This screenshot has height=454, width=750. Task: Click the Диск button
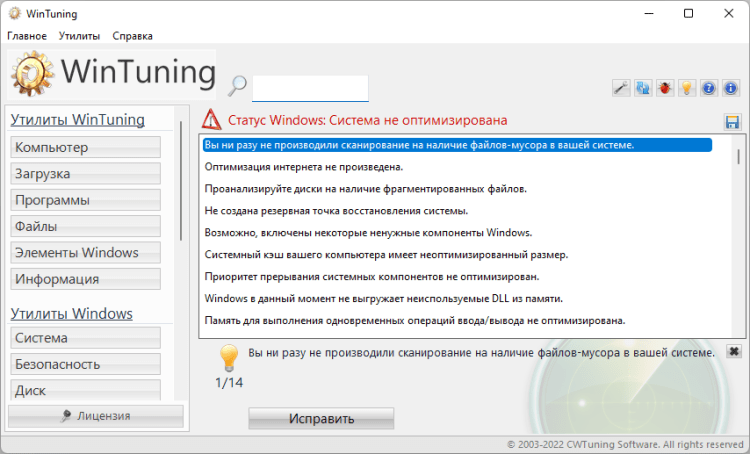click(x=86, y=389)
